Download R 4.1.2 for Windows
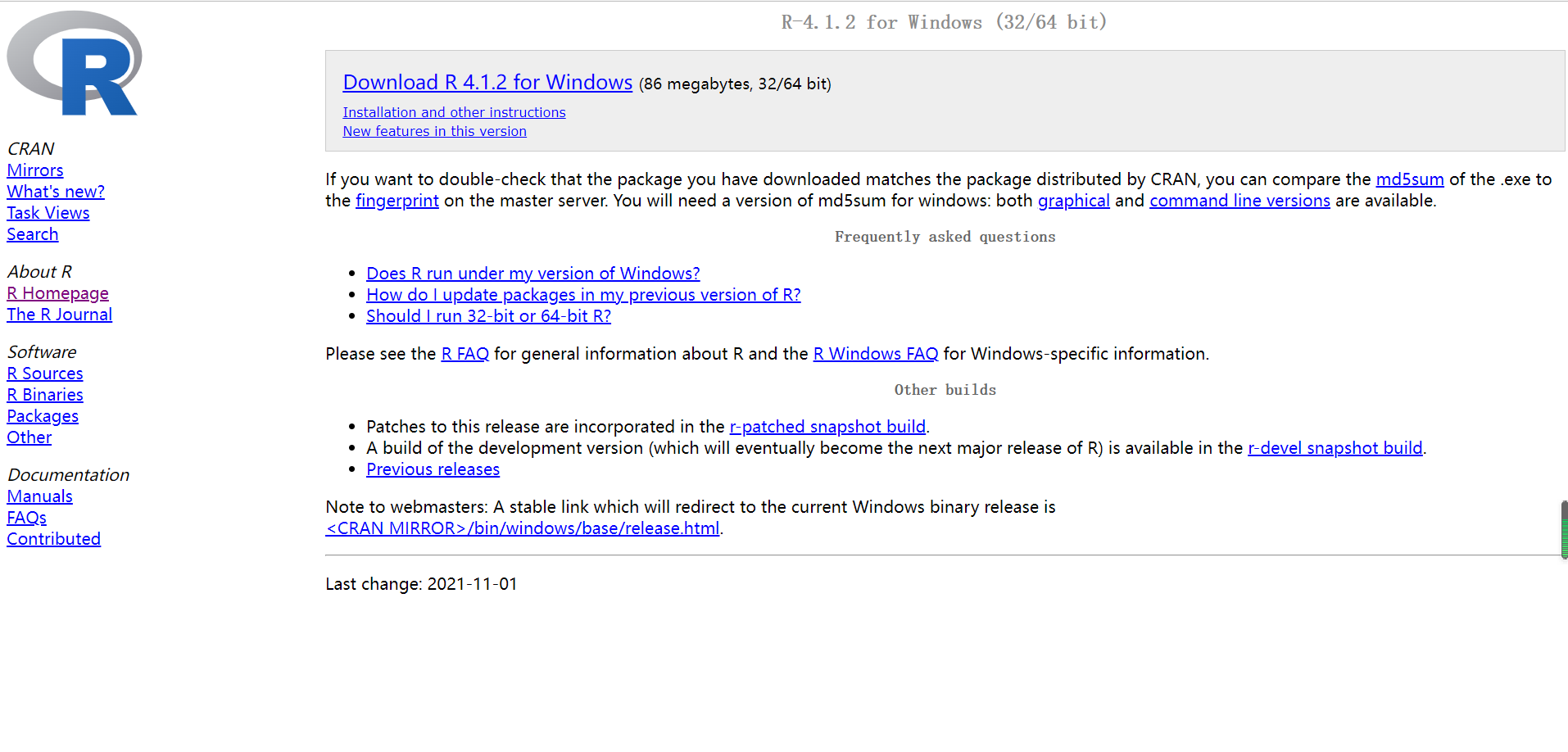 click(487, 83)
